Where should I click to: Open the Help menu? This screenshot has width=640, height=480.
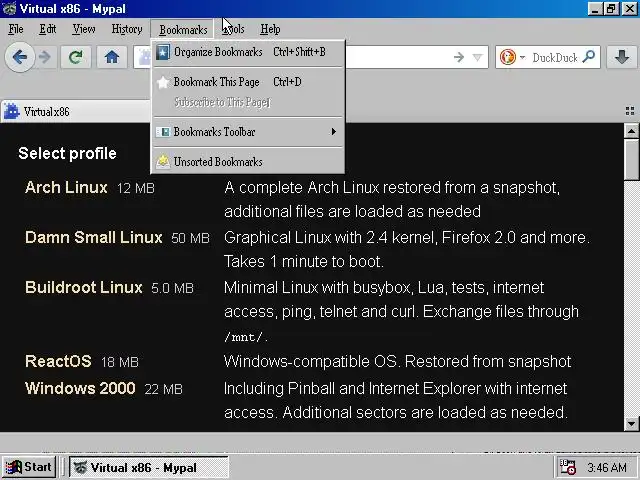270,29
